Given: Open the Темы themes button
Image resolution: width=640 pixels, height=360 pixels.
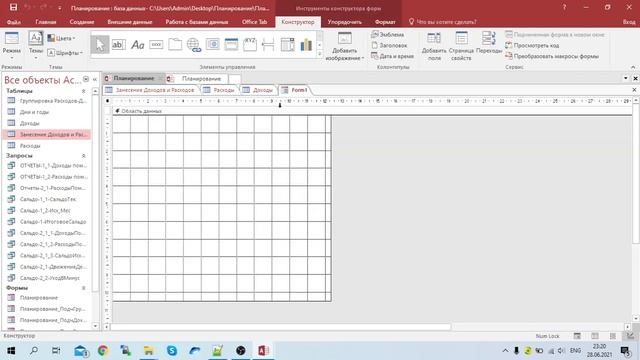Looking at the screenshot, I should pos(36,44).
